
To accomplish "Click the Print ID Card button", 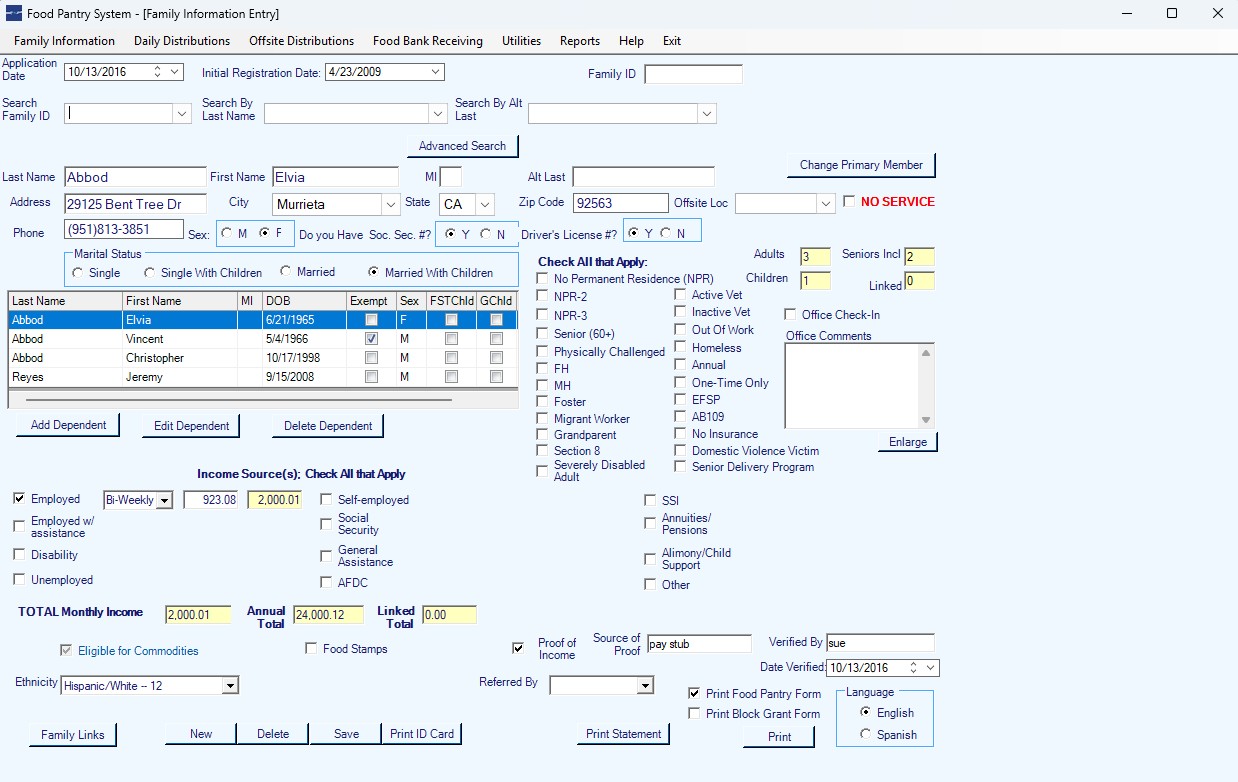I will [x=422, y=734].
